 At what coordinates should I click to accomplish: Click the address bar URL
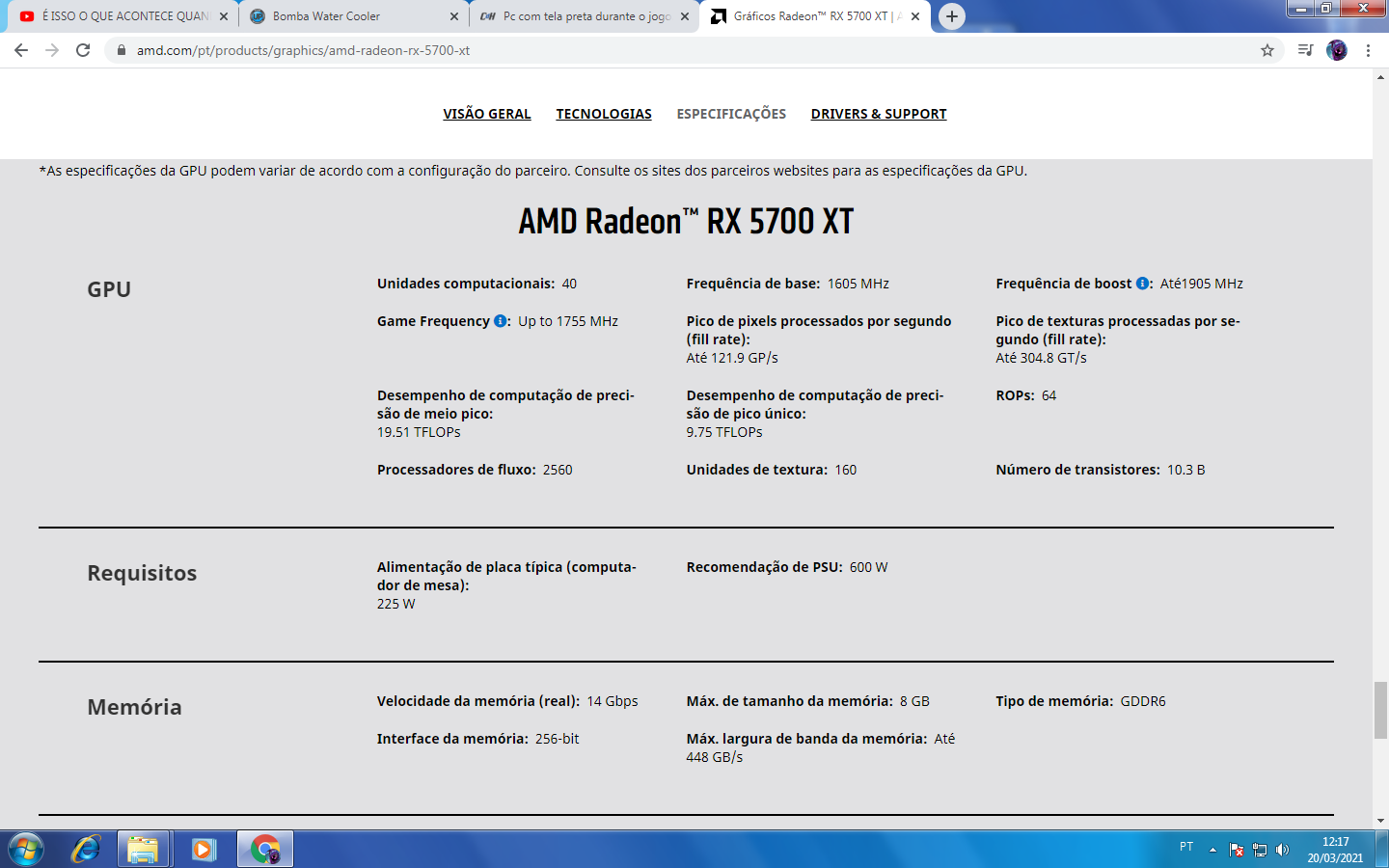coord(303,50)
